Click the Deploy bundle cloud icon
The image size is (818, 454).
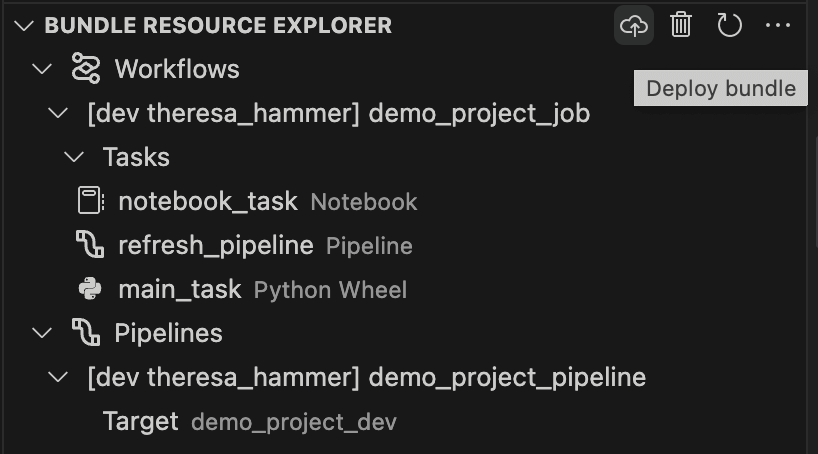634,25
